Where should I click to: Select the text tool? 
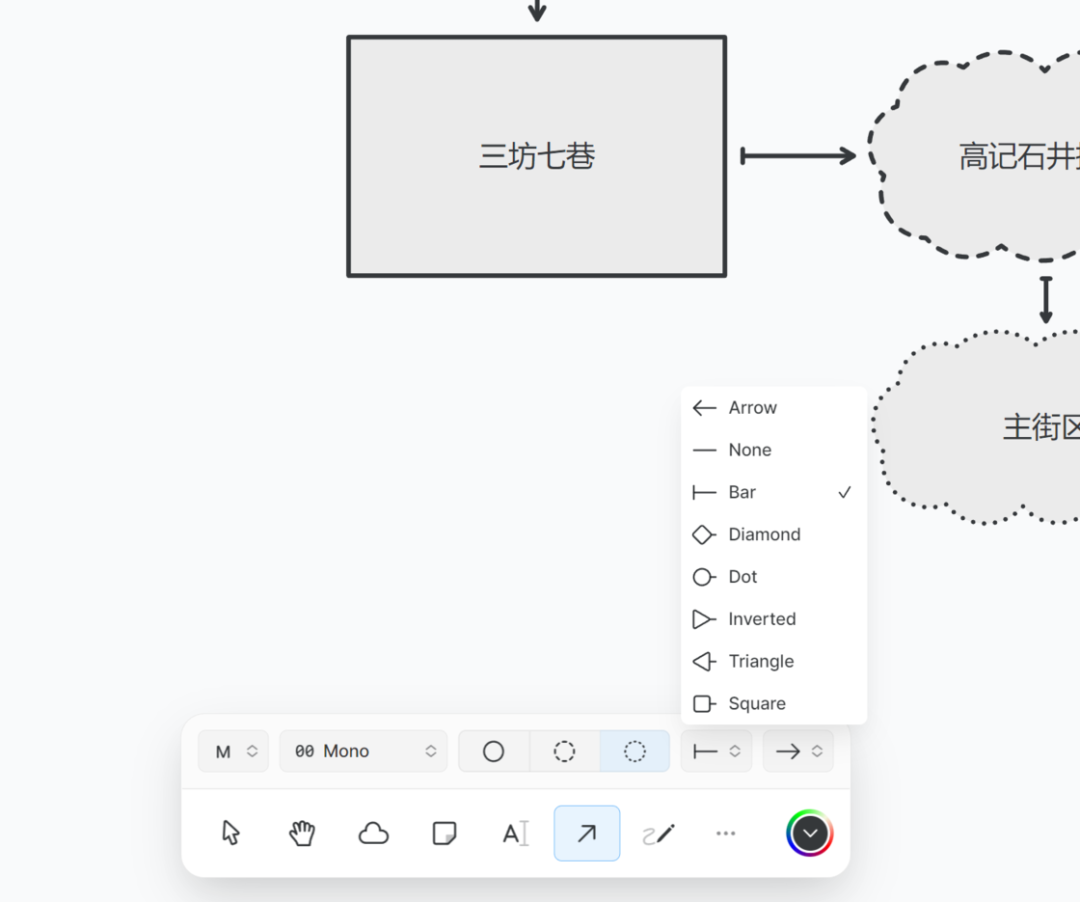515,833
